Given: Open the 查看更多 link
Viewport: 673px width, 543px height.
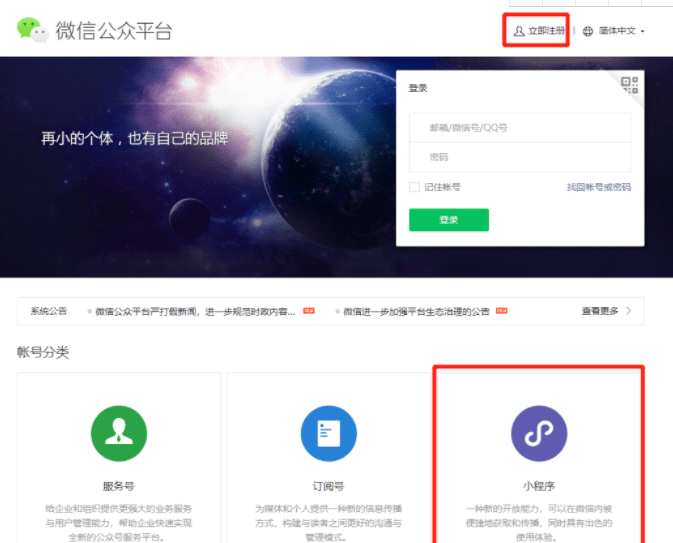Looking at the screenshot, I should (x=600, y=311).
